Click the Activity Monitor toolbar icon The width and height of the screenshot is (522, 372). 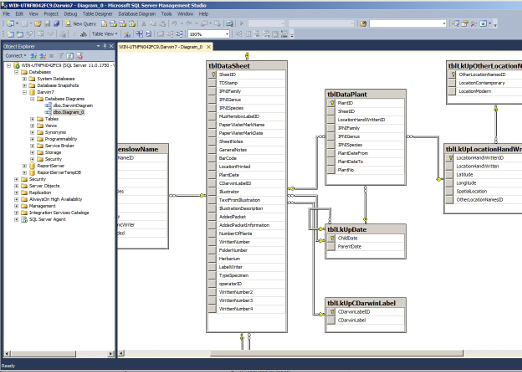(x=229, y=24)
